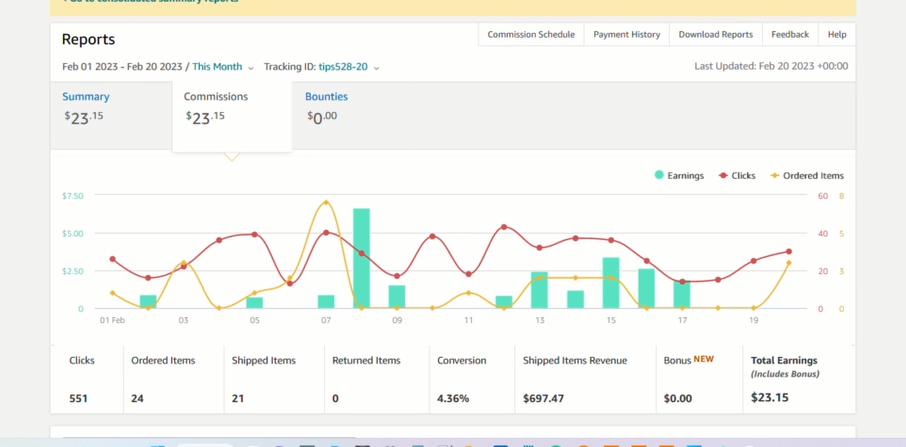Click the 19 x-axis date label
This screenshot has width=906, height=447.
coord(753,320)
